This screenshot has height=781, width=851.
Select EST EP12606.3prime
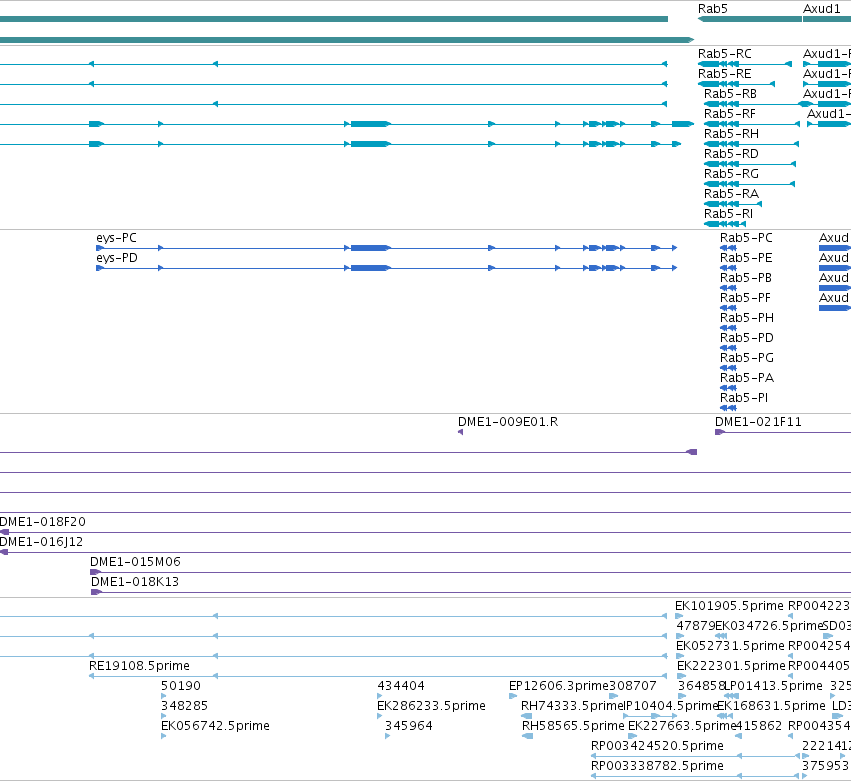pos(558,687)
